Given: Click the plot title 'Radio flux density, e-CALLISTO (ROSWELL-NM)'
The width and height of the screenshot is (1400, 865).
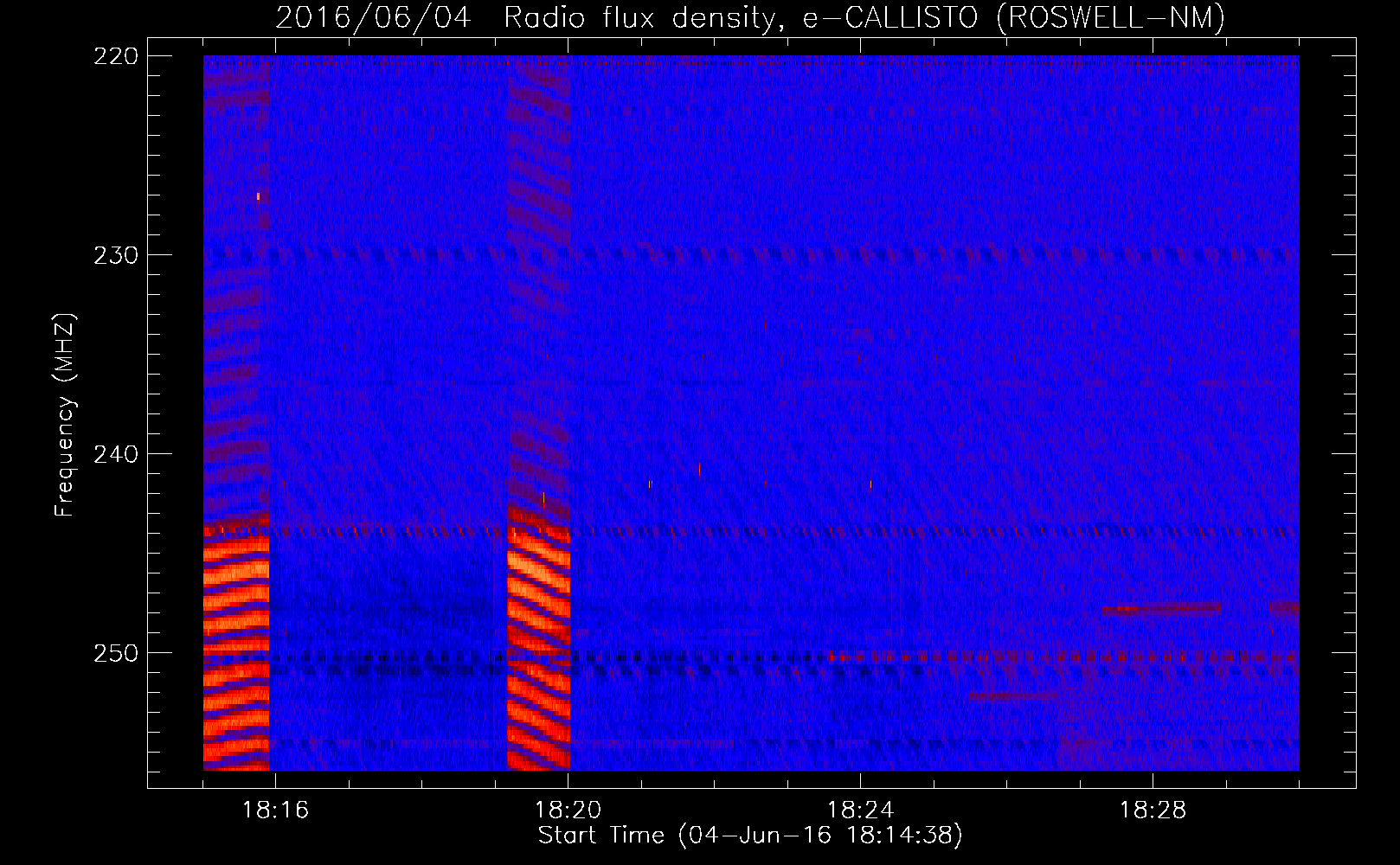Looking at the screenshot, I should tap(864, 17).
